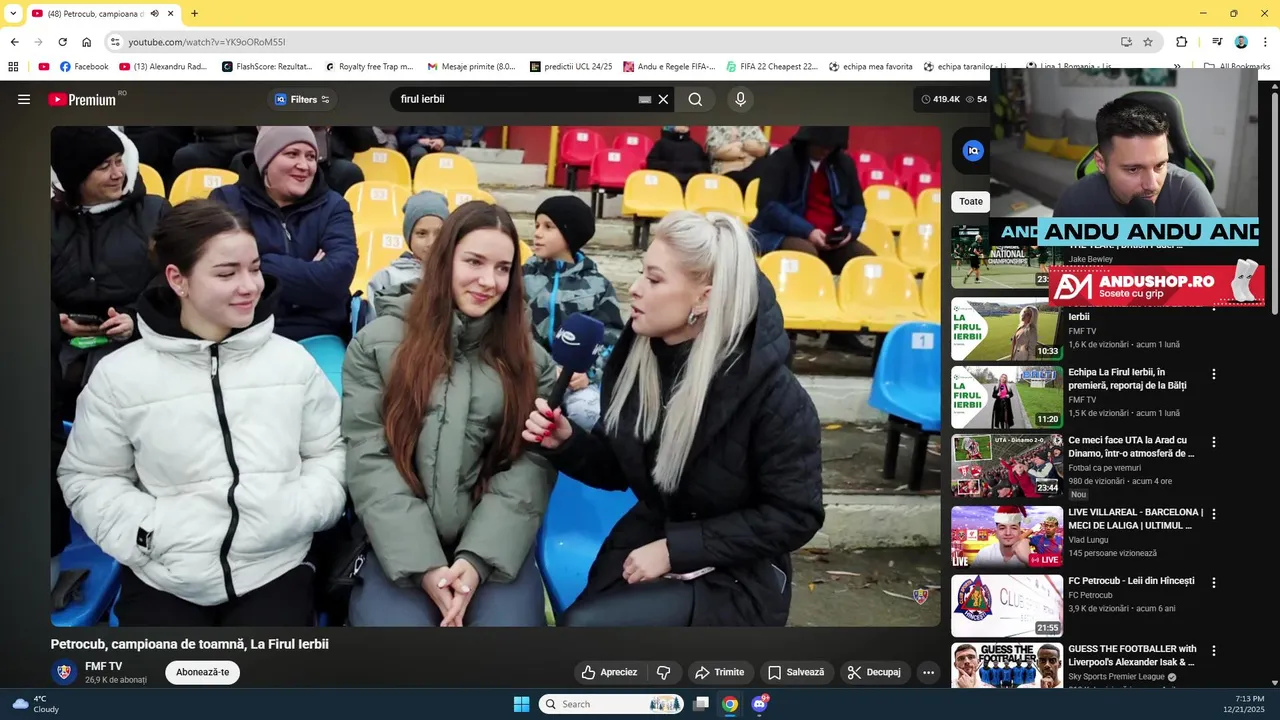This screenshot has width=1280, height=720.
Task: Open Chrome media controls icon
Action: point(1217,42)
